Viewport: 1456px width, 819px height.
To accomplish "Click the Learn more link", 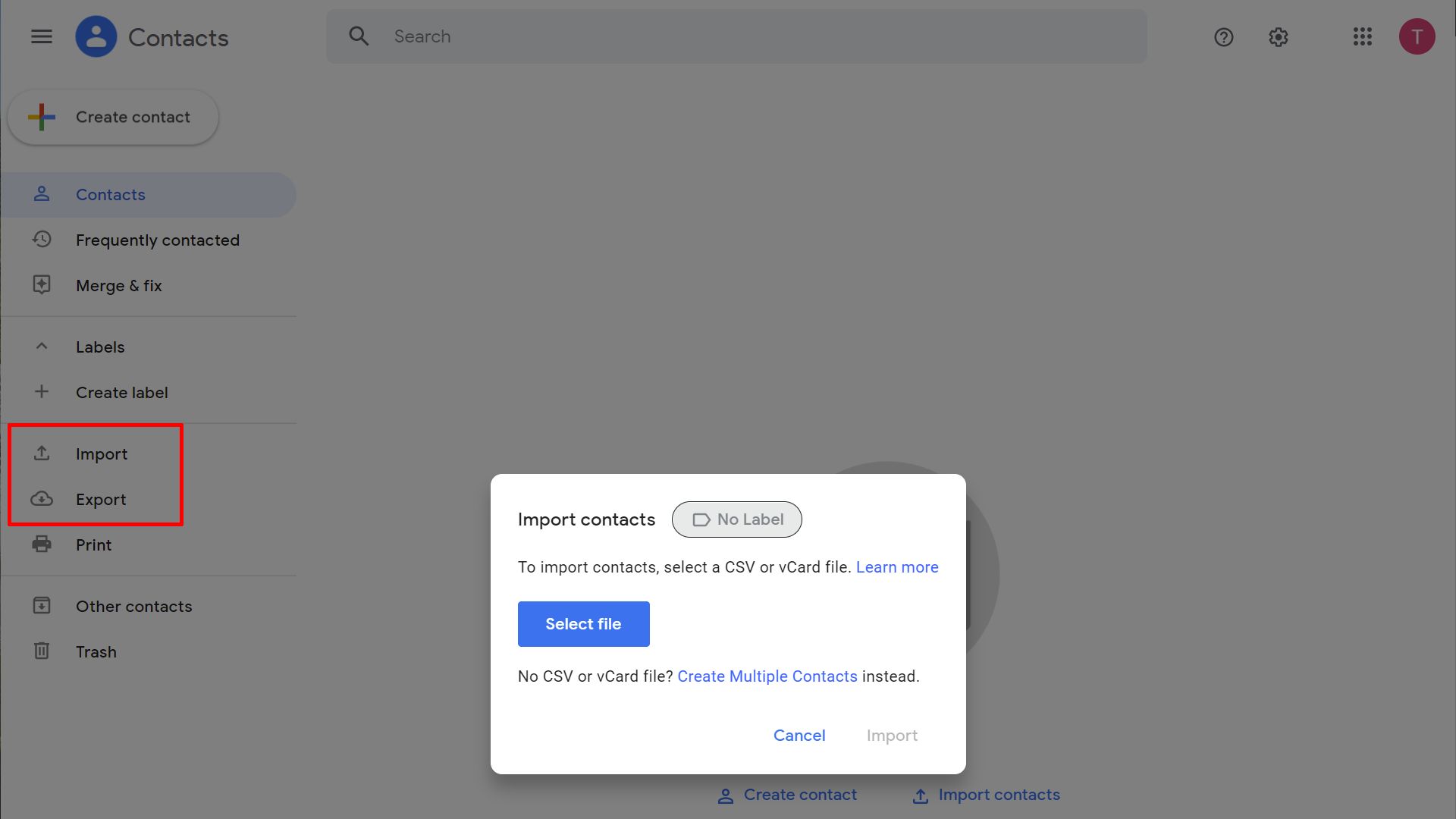I will [897, 567].
